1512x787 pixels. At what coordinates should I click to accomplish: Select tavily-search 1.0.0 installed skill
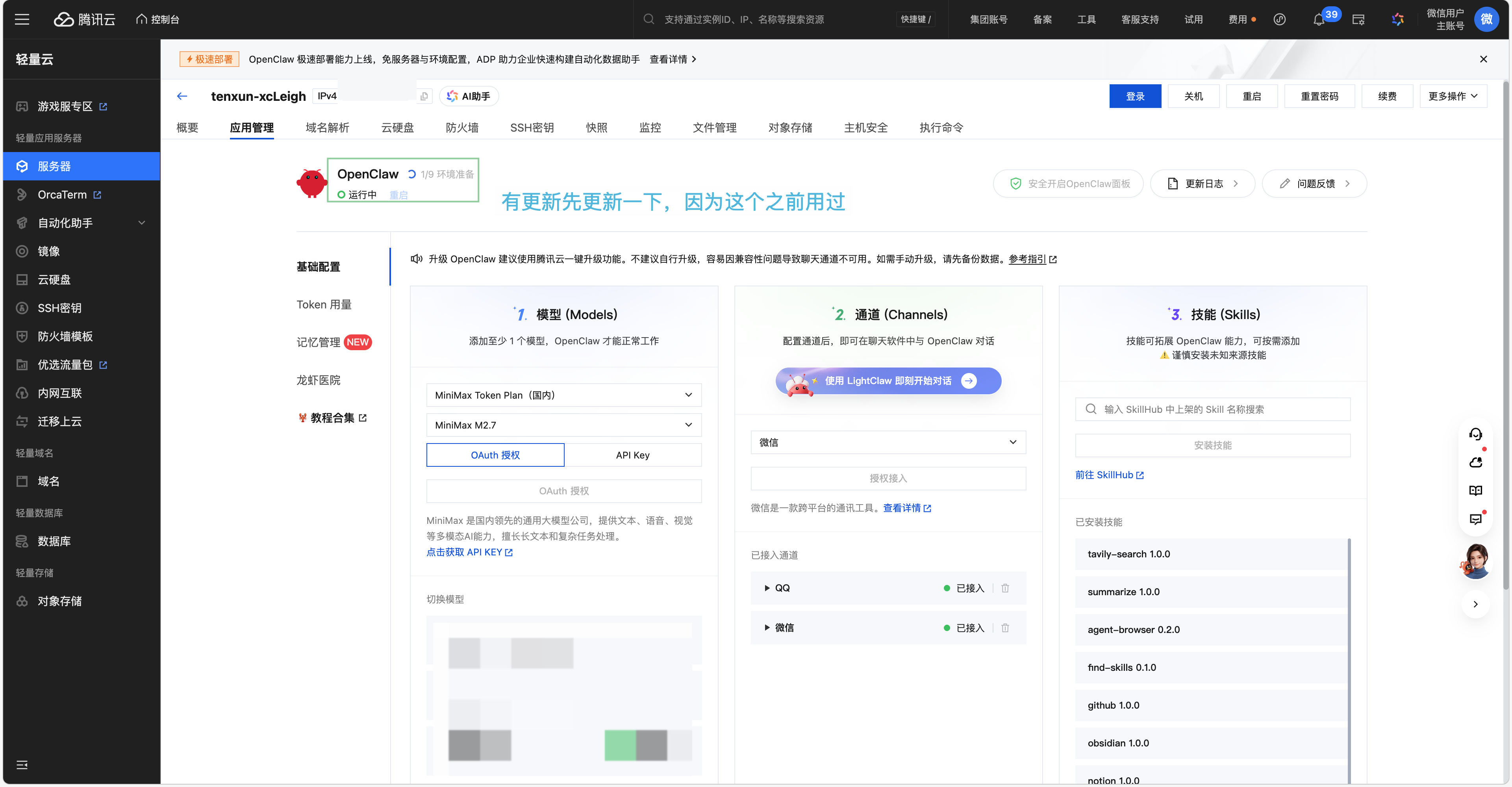[1211, 554]
